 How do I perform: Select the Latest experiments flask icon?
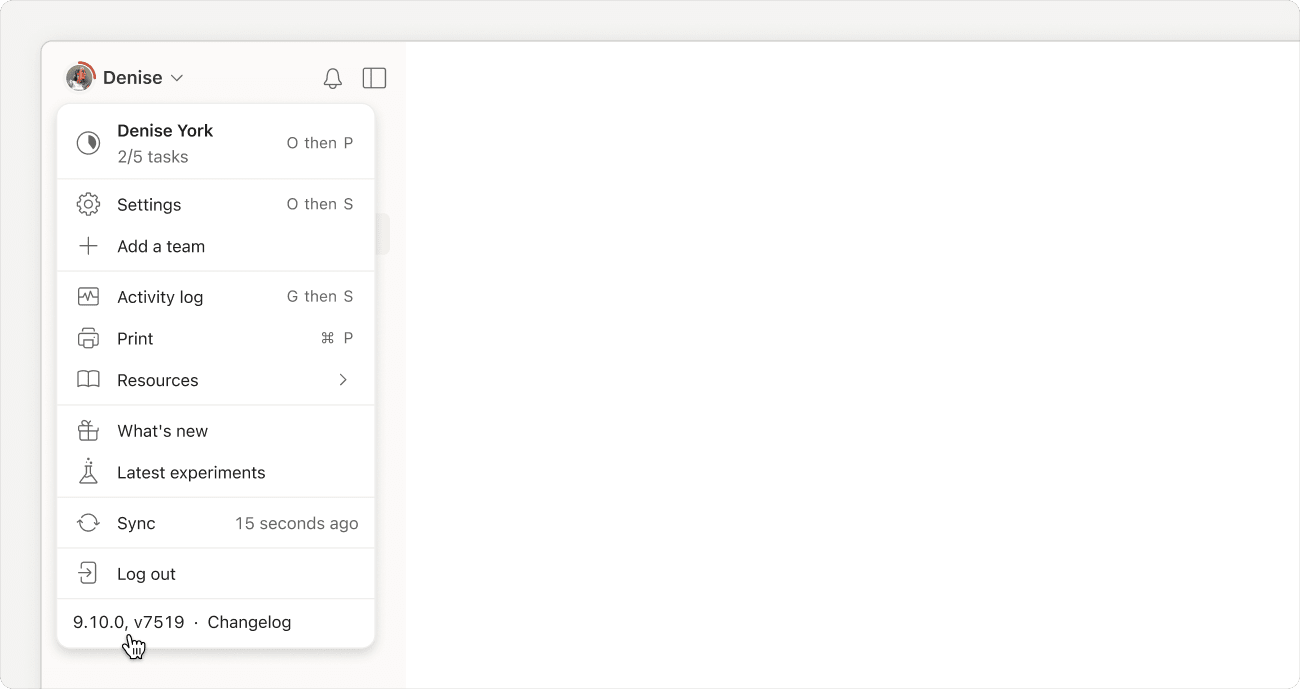(x=88, y=472)
